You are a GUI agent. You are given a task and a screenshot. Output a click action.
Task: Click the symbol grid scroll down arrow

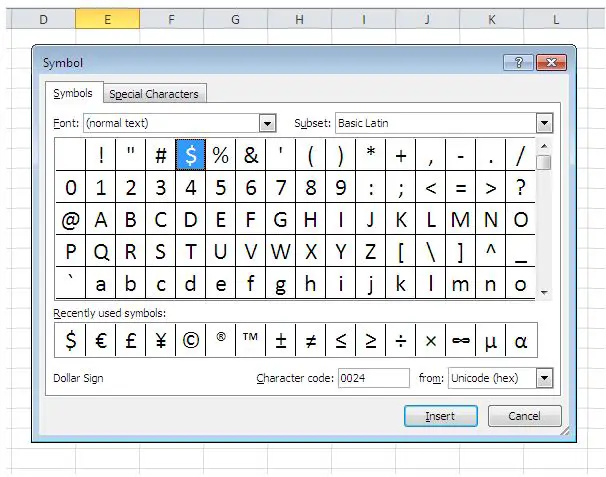pyautogui.click(x=544, y=293)
